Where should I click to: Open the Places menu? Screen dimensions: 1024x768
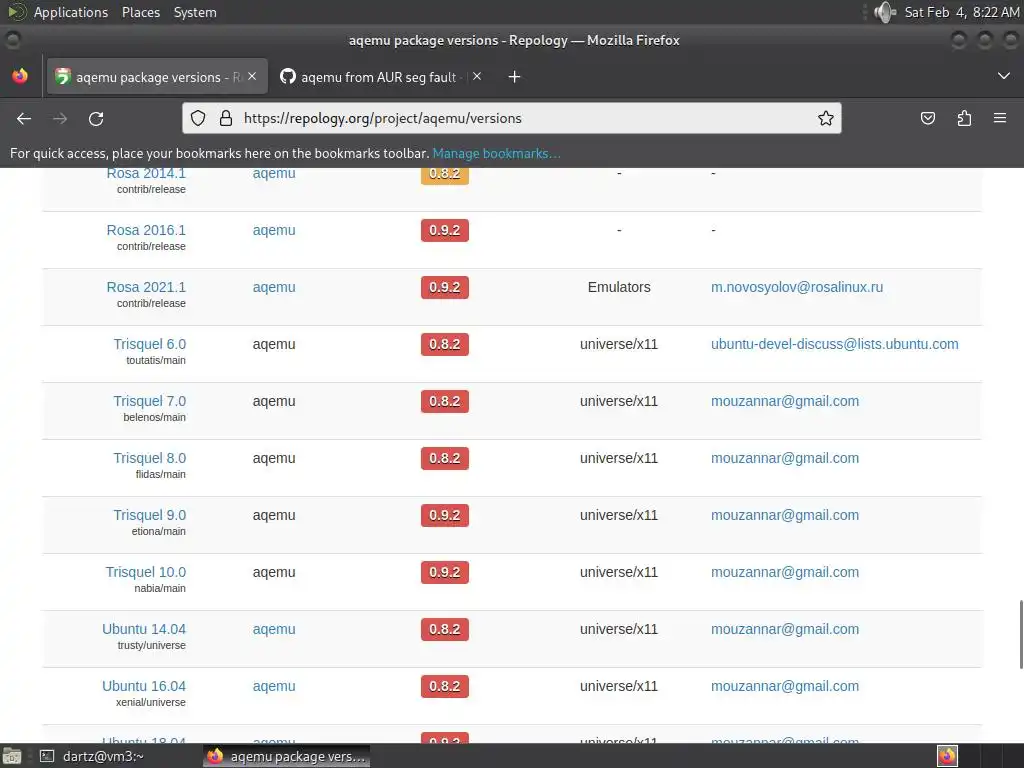[x=141, y=12]
